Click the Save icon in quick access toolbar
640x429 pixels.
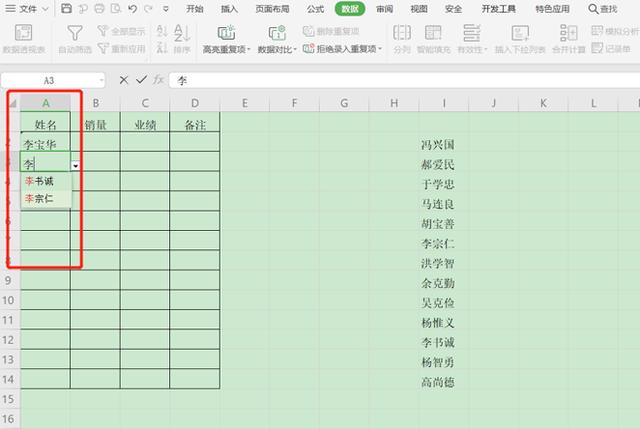pos(66,8)
